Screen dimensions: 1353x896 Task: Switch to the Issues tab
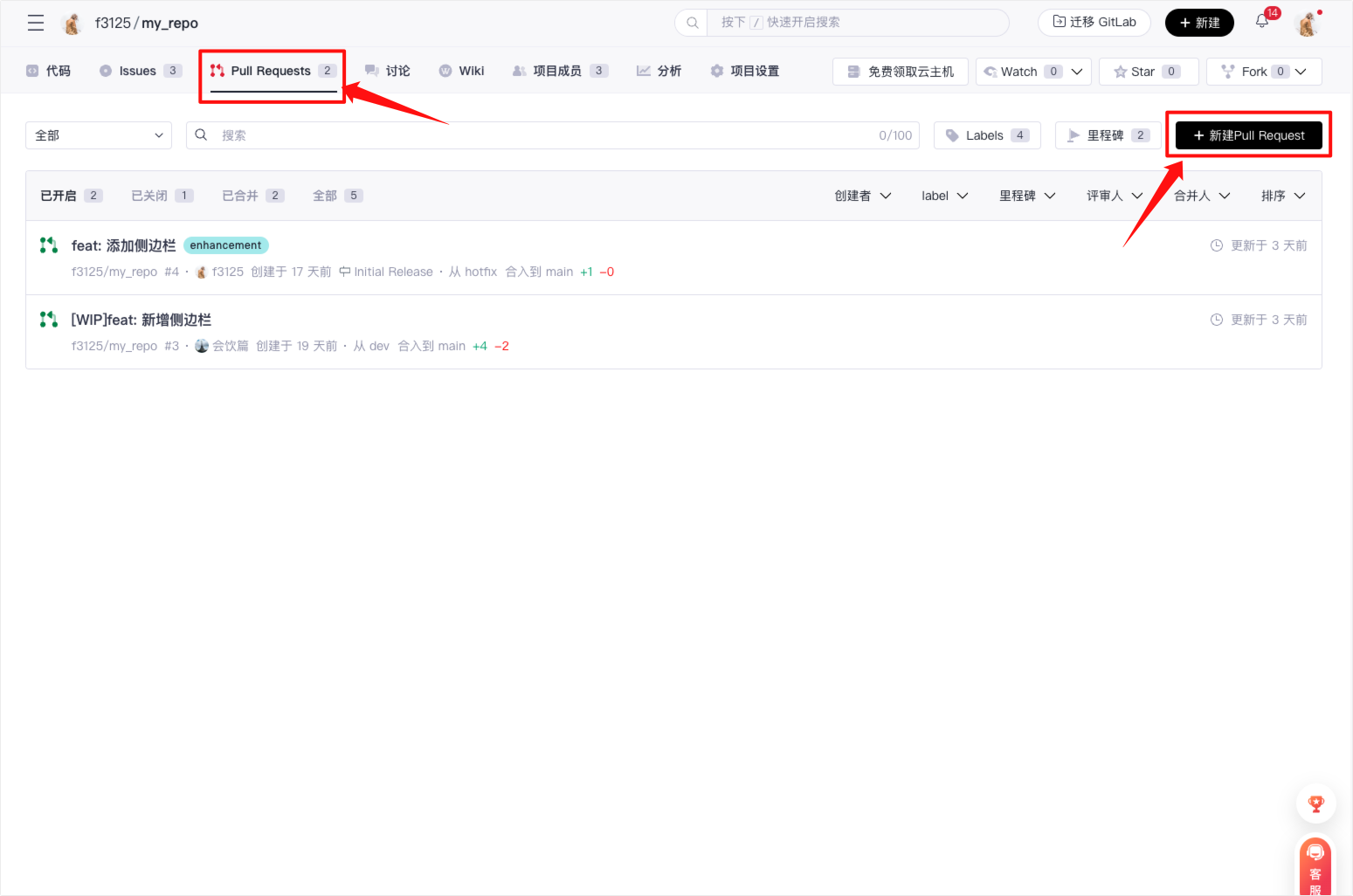140,71
